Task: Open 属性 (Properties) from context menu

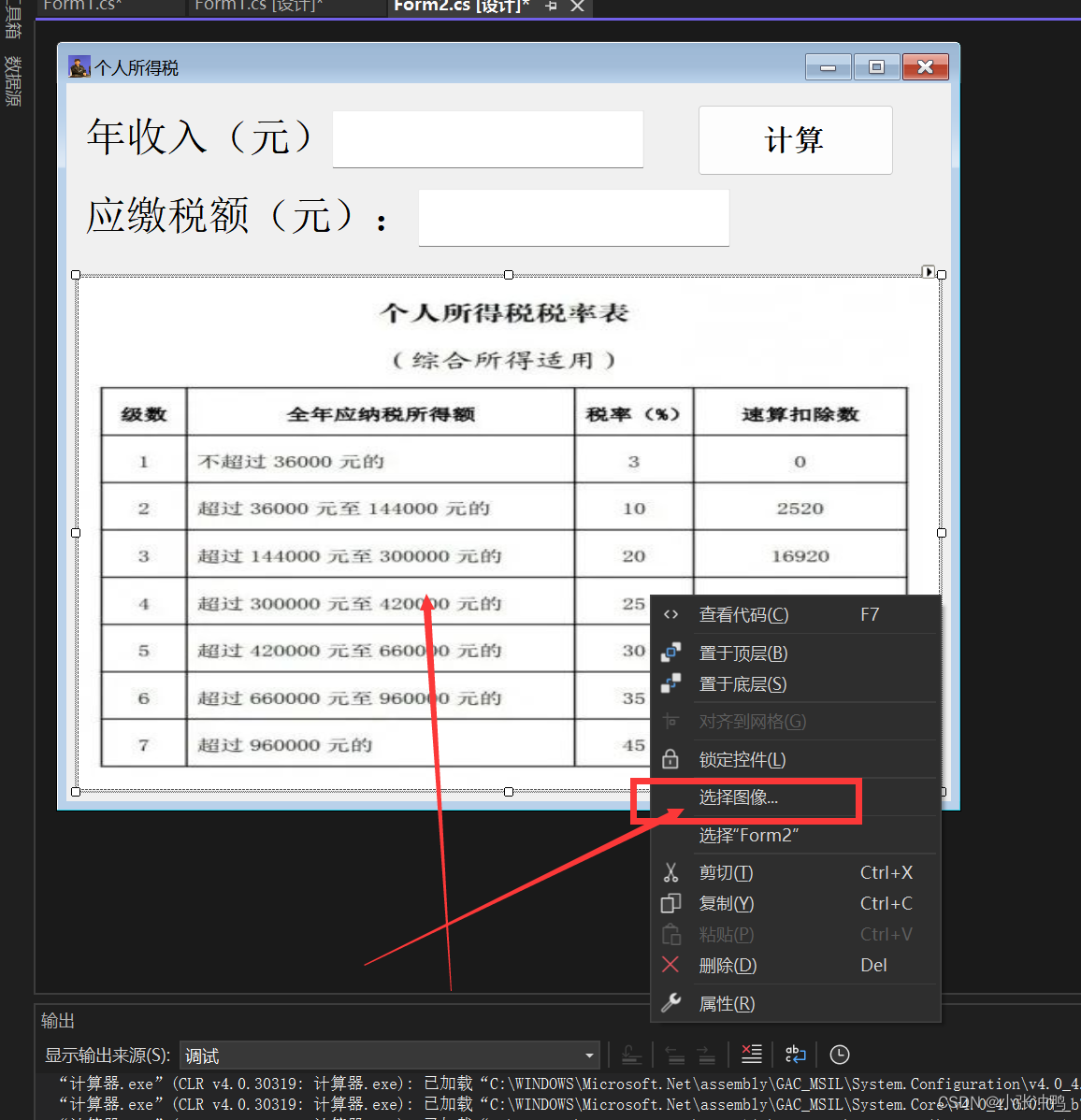Action: coord(795,1003)
